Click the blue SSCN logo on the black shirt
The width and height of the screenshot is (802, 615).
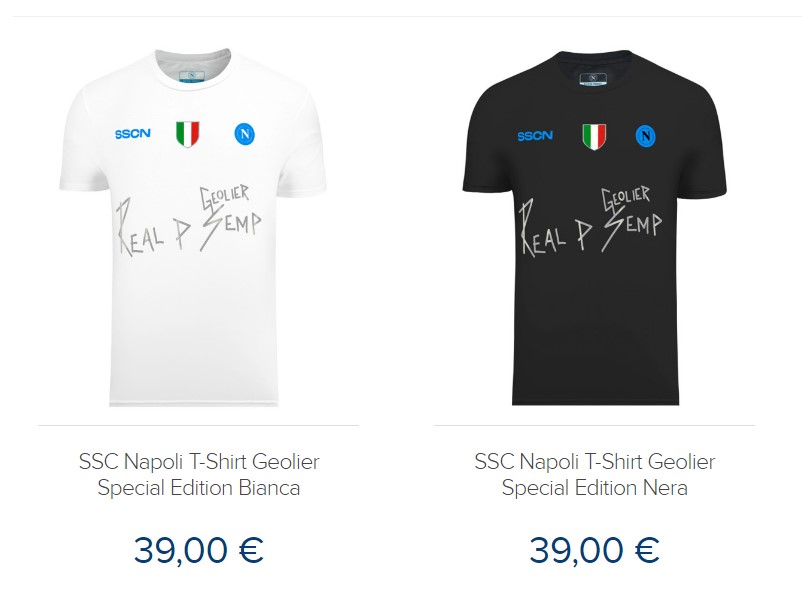[535, 136]
